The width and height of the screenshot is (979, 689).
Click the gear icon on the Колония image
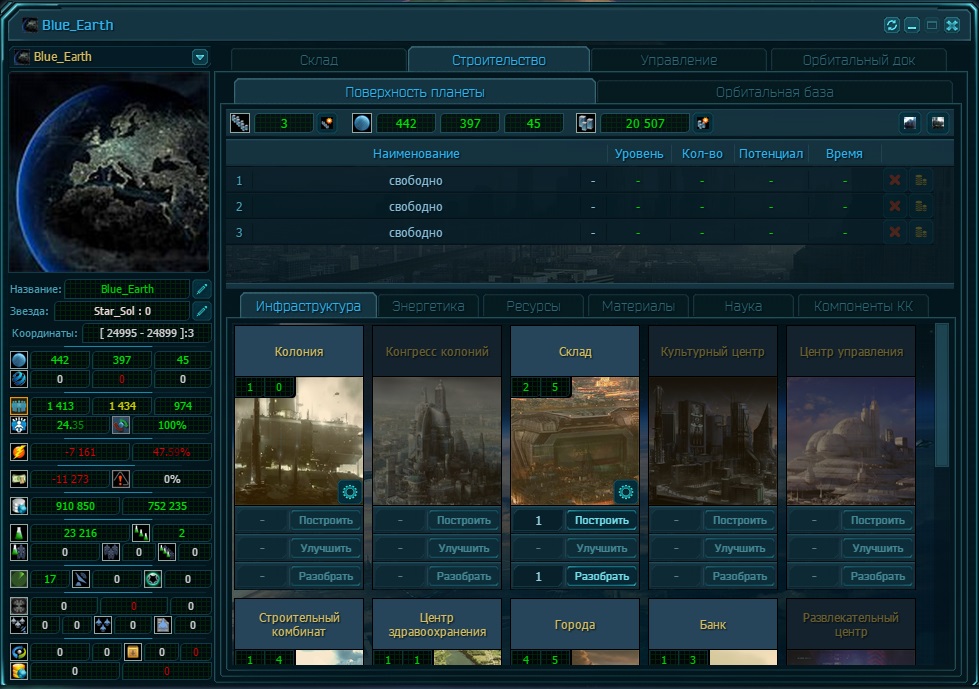350,491
